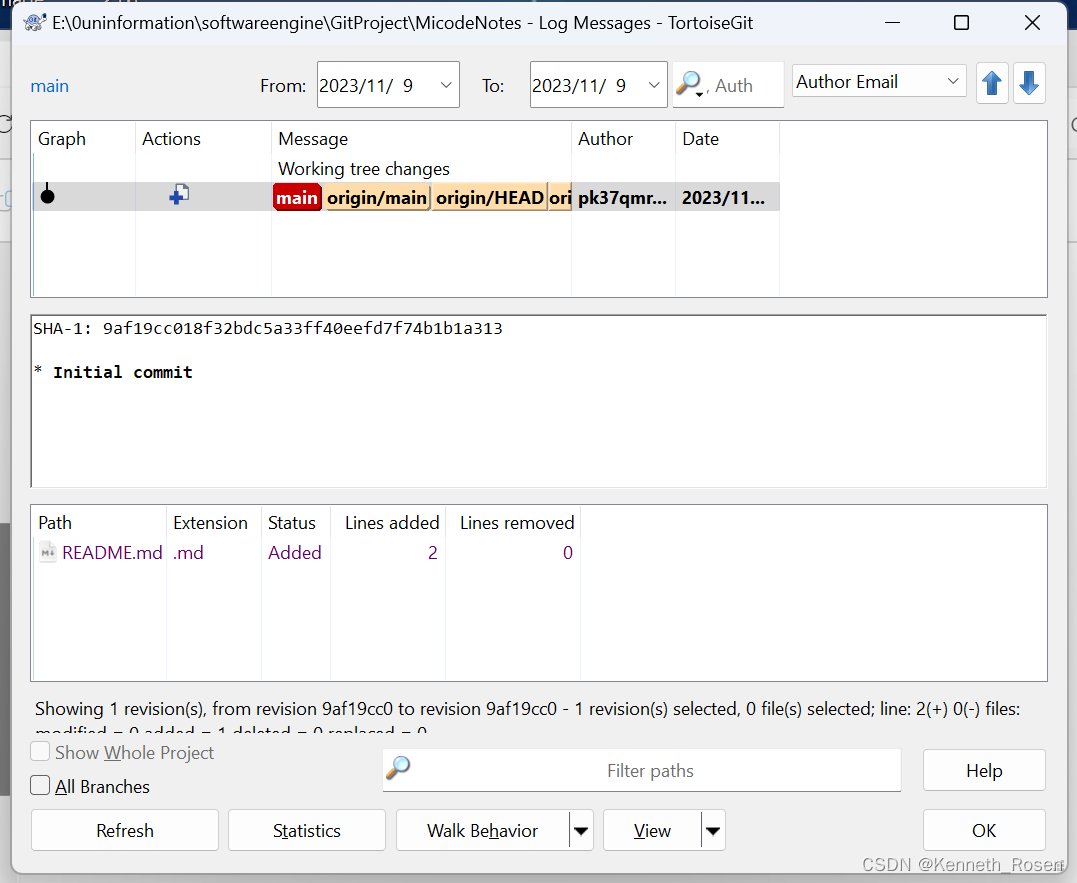Click the origin/HEAD ref label
This screenshot has width=1077, height=883.
coord(489,197)
